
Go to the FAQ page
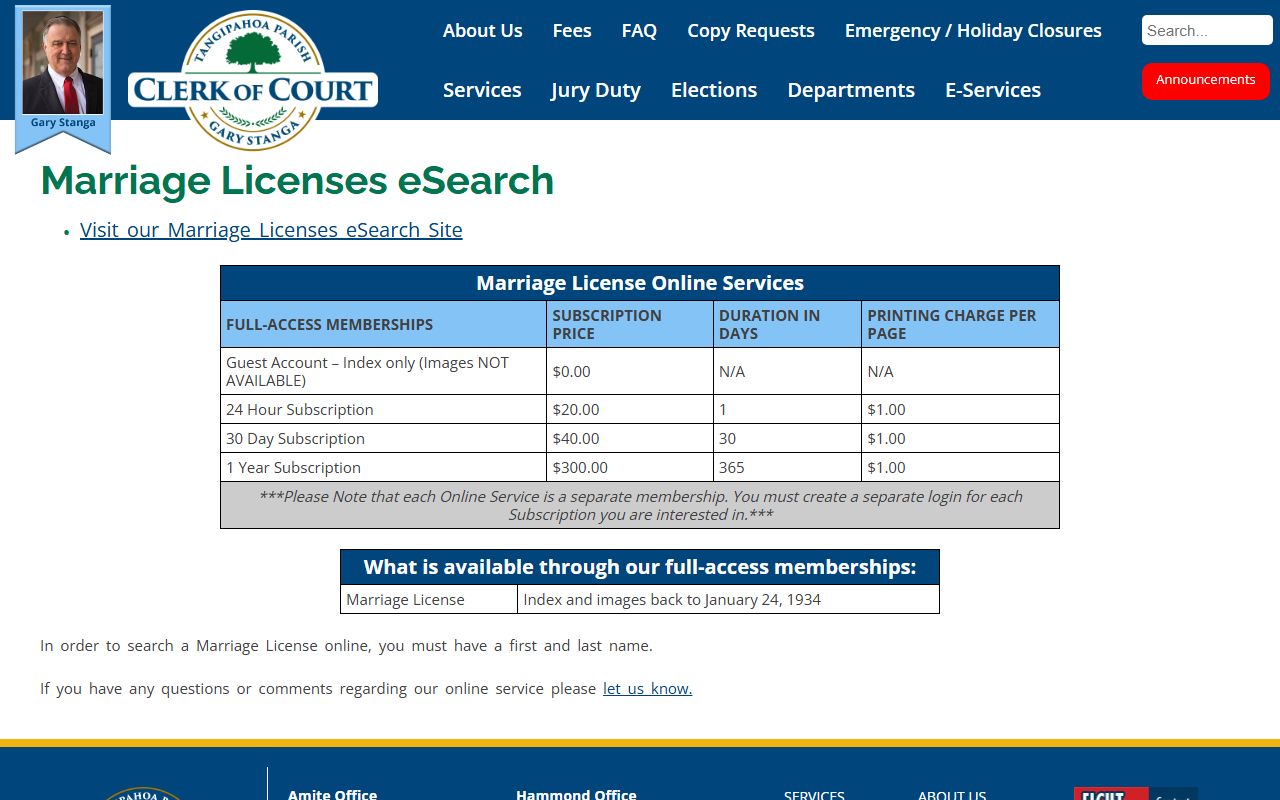point(639,30)
